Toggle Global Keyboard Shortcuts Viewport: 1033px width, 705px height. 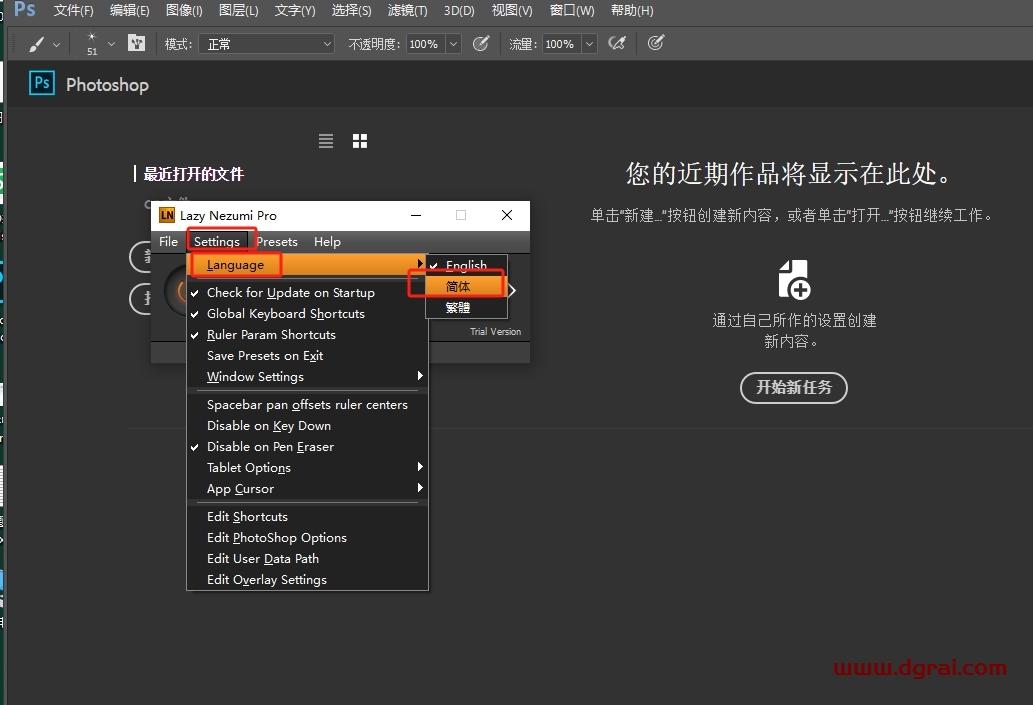[308, 314]
